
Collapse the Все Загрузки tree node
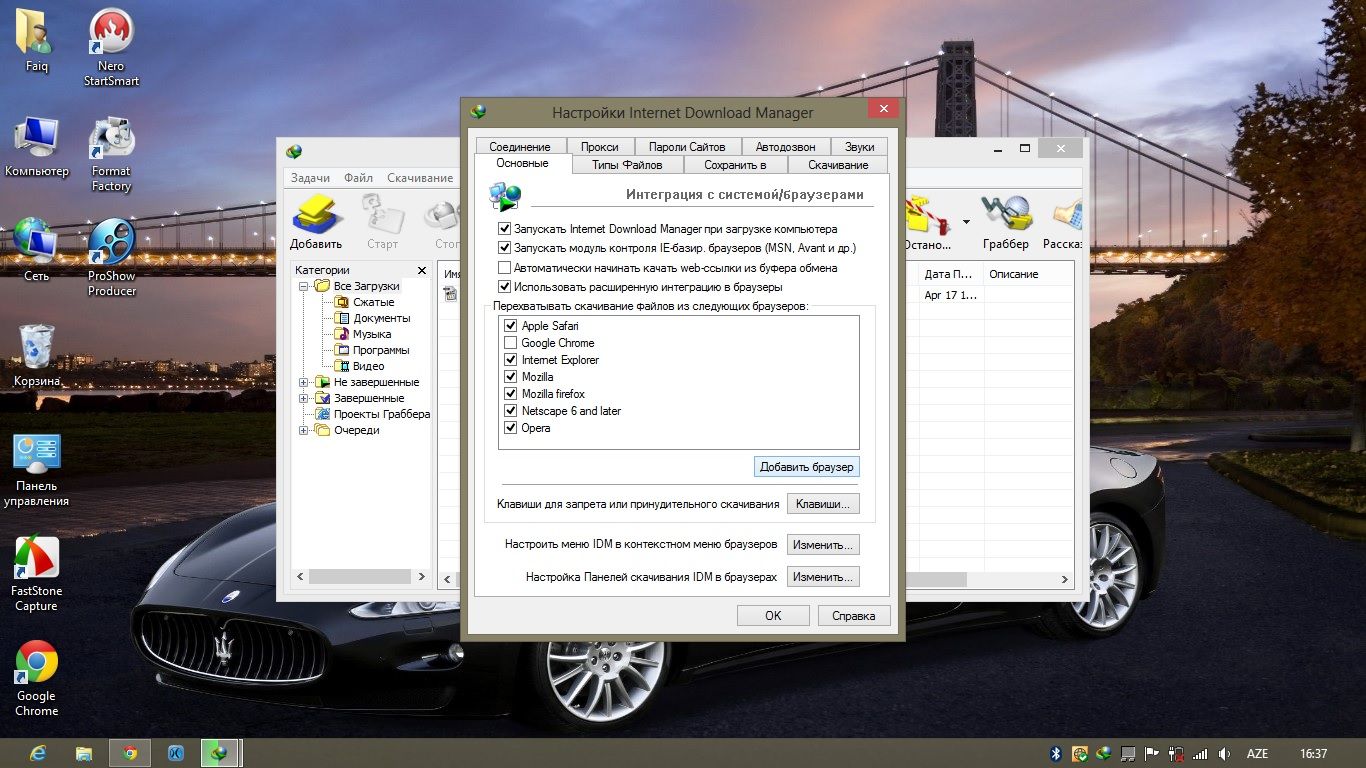pos(304,286)
